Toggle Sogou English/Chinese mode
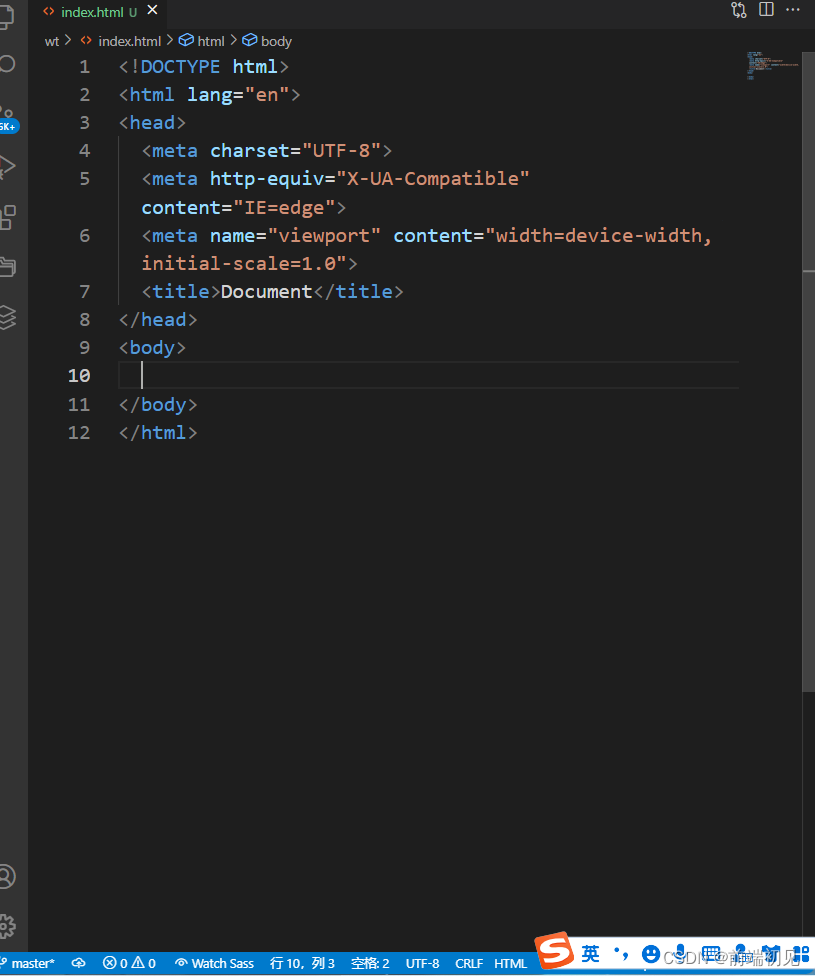The height and width of the screenshot is (976, 815). pyautogui.click(x=590, y=953)
